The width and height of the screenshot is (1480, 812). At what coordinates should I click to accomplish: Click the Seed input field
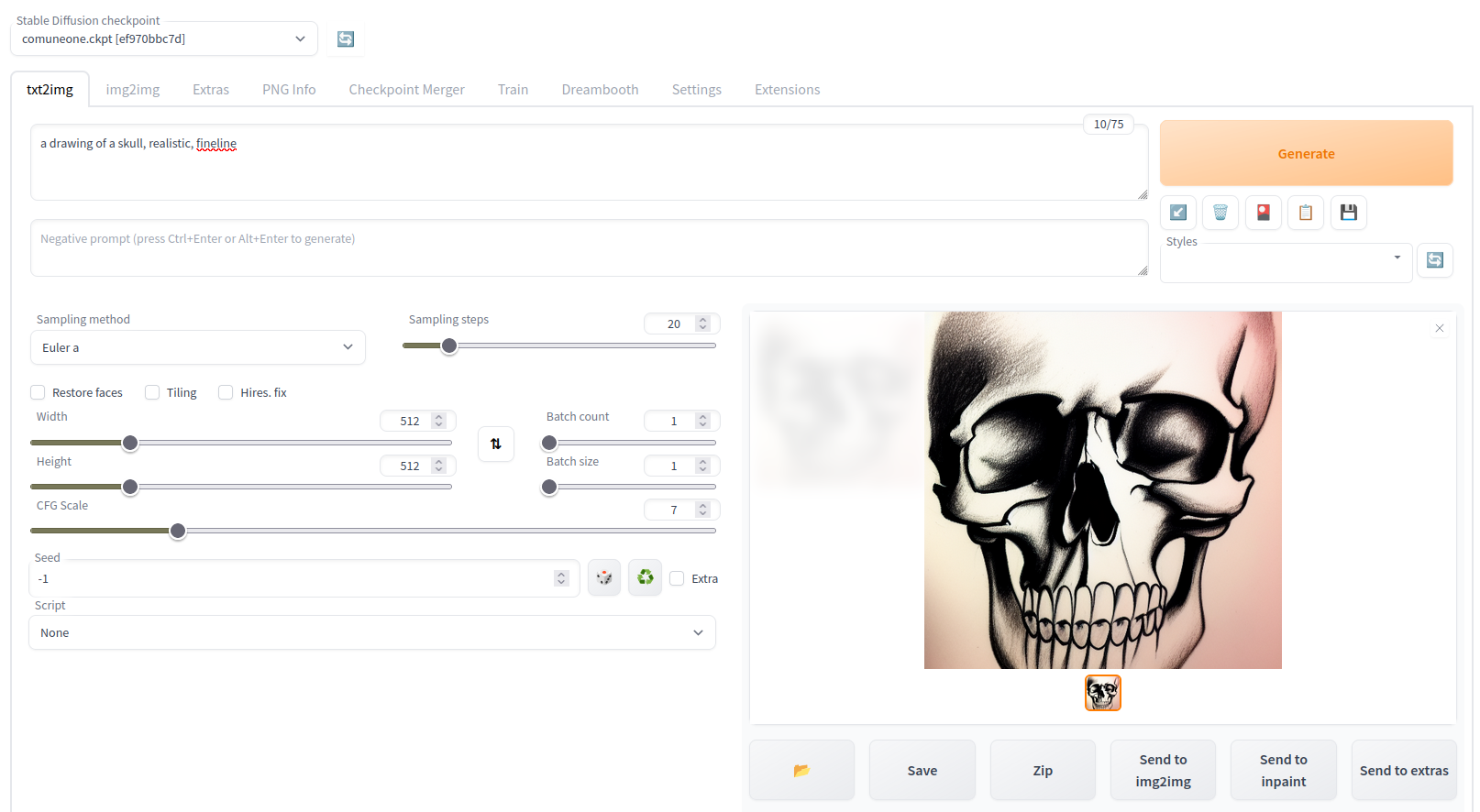pyautogui.click(x=304, y=578)
